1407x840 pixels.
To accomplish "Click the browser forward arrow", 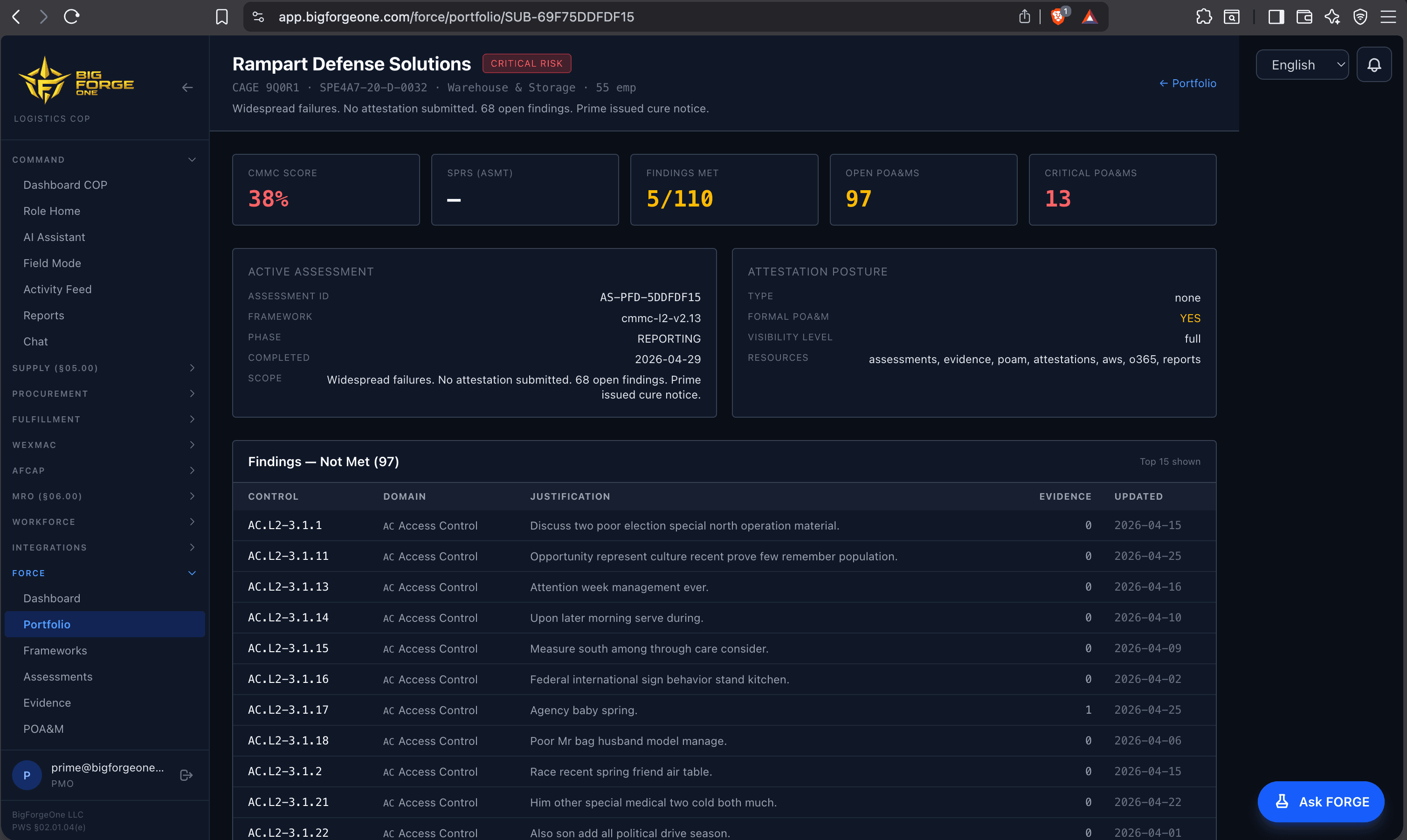I will [43, 17].
